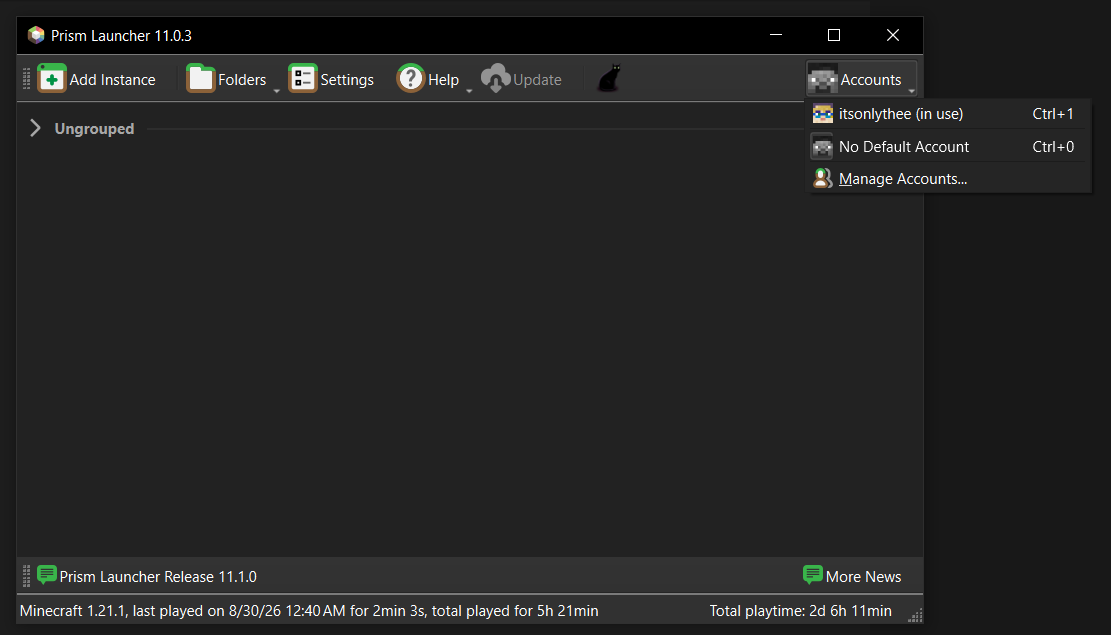
Task: Close the Prism Launcher window
Action: 893,35
